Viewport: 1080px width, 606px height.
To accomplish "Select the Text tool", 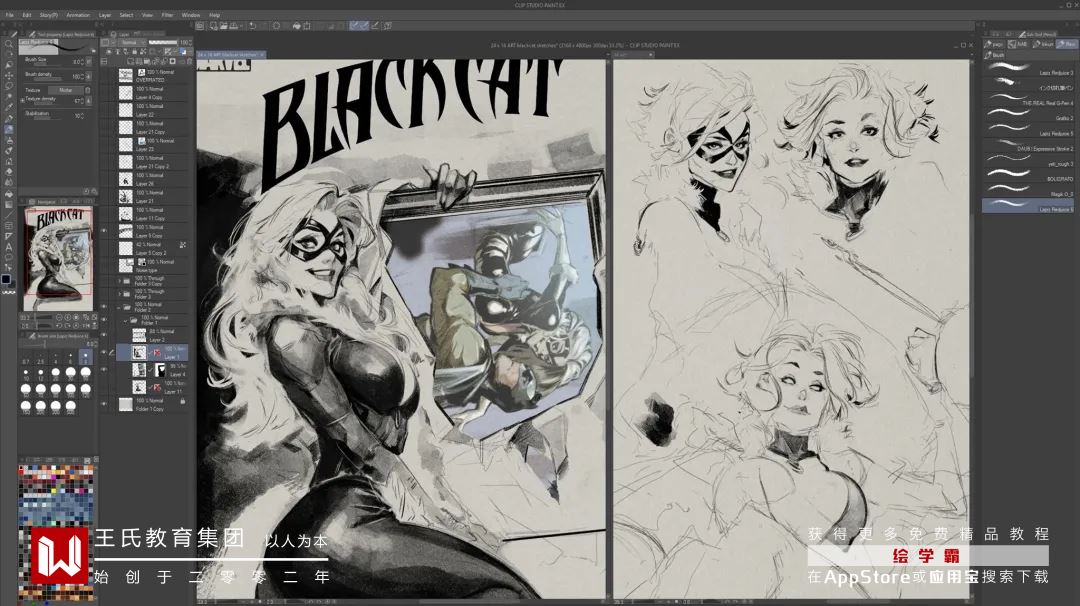I will click(x=9, y=247).
